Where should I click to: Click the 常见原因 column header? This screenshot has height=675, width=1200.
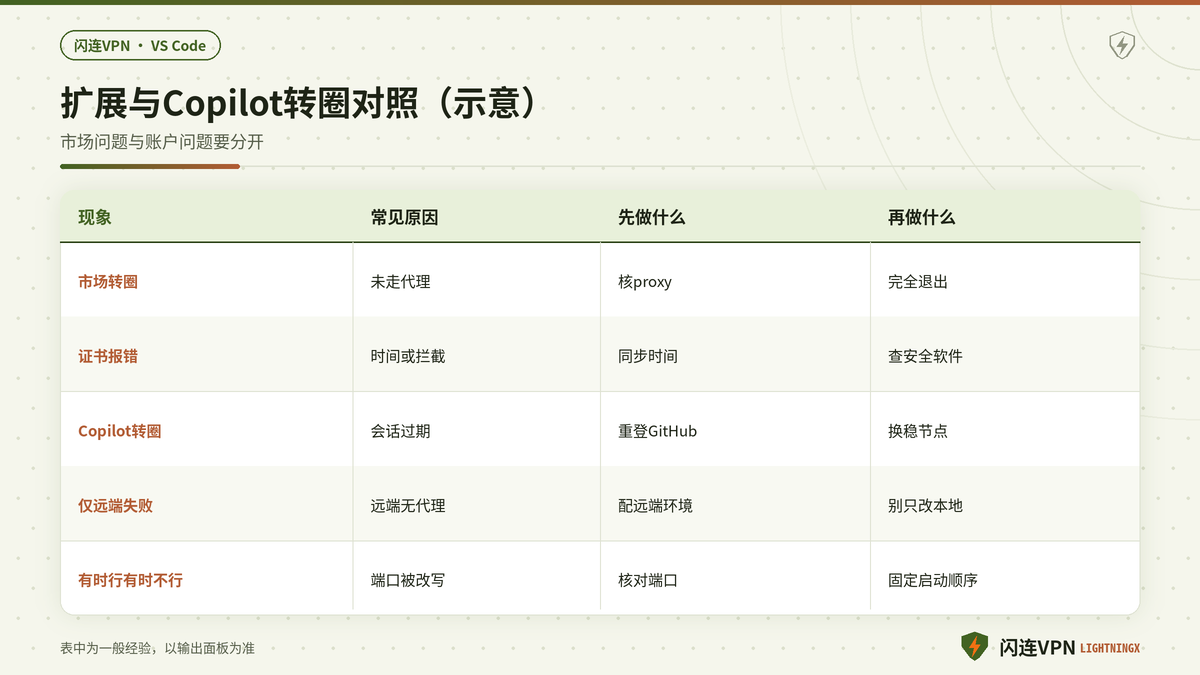click(404, 217)
